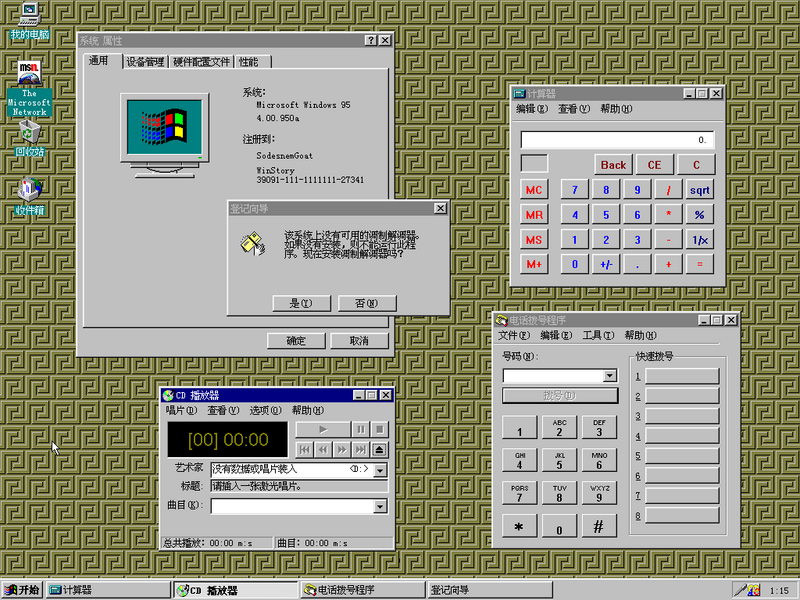Click skip forwards in CD Player
This screenshot has height=600, width=800.
pos(342,449)
